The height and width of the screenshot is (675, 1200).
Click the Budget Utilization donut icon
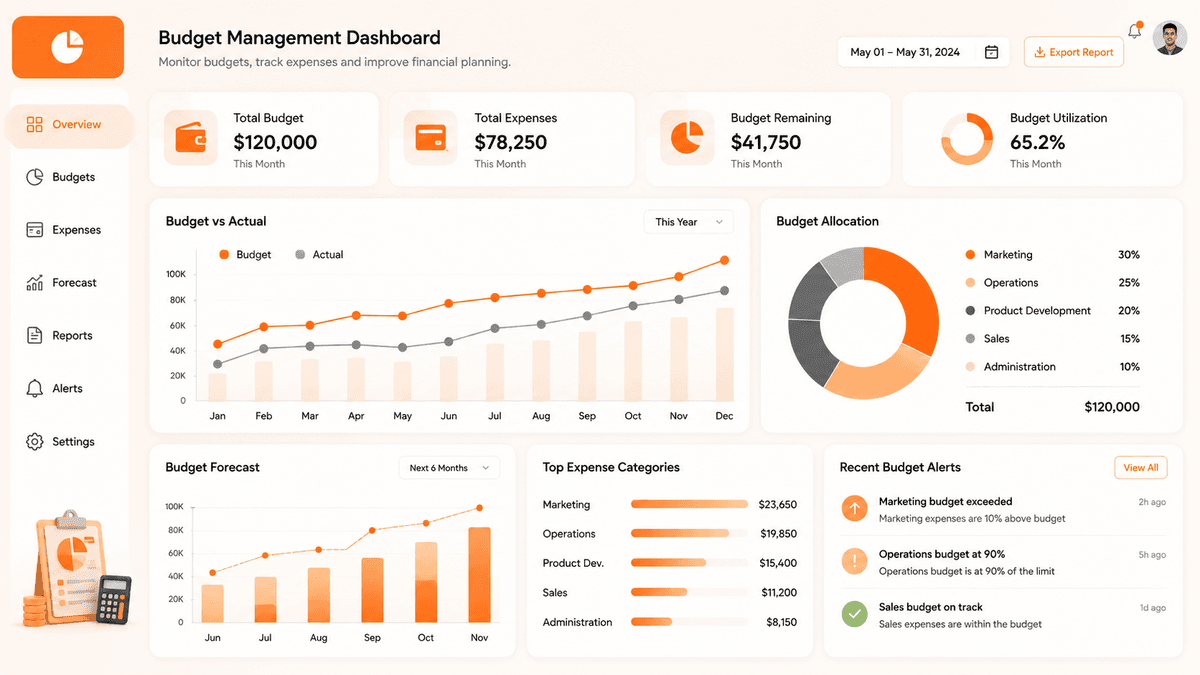coord(967,138)
